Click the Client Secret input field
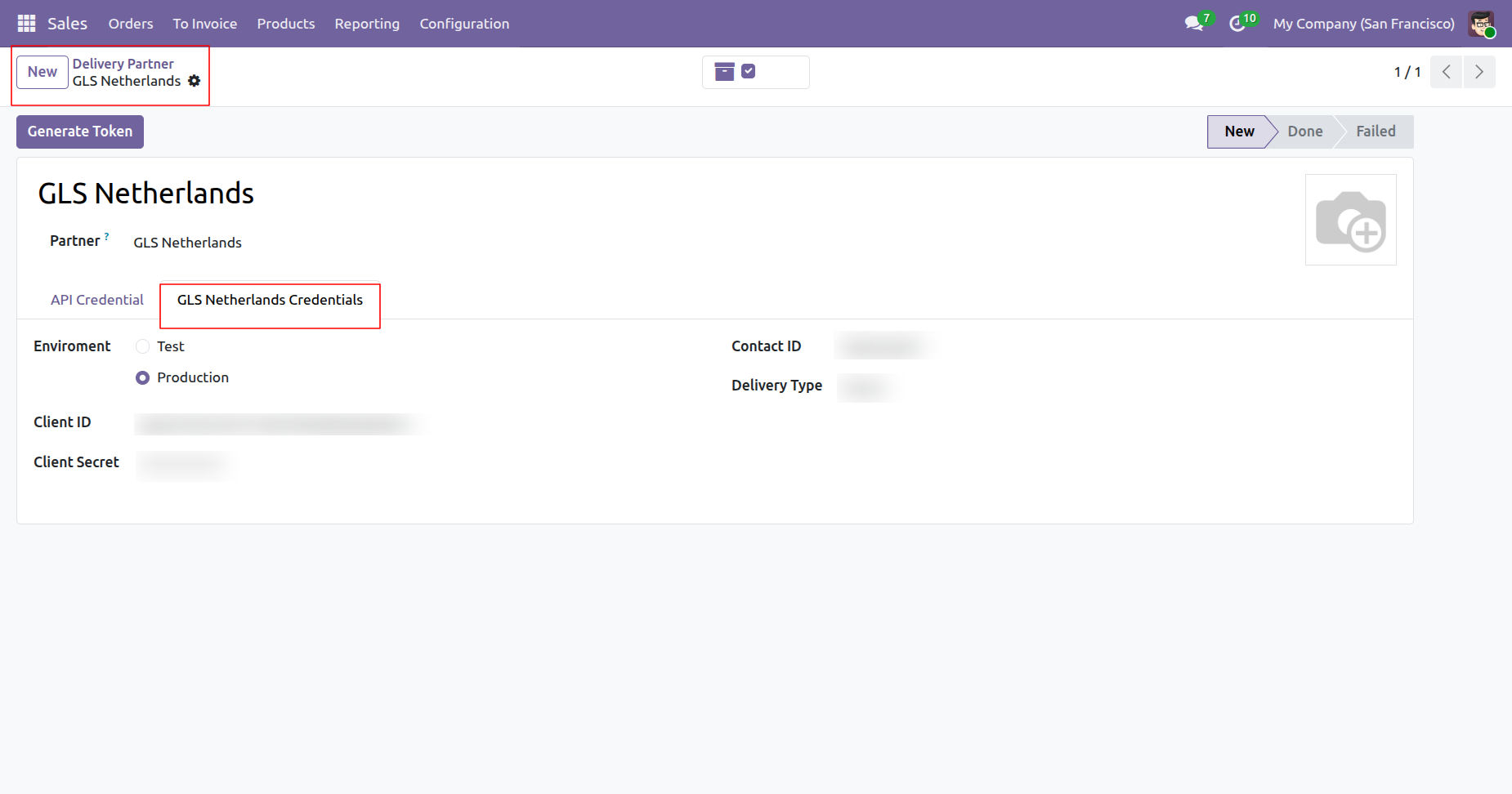 (x=186, y=465)
